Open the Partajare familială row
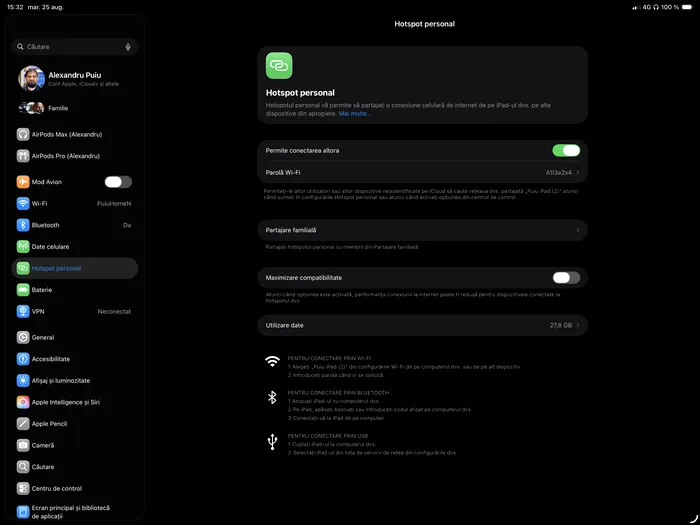This screenshot has height=525, width=700. [x=422, y=230]
